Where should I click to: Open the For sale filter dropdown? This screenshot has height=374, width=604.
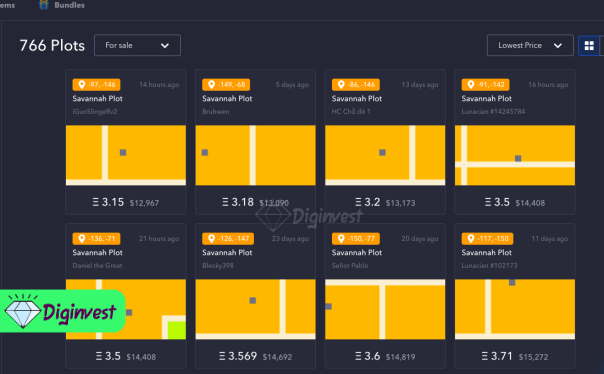pos(137,45)
